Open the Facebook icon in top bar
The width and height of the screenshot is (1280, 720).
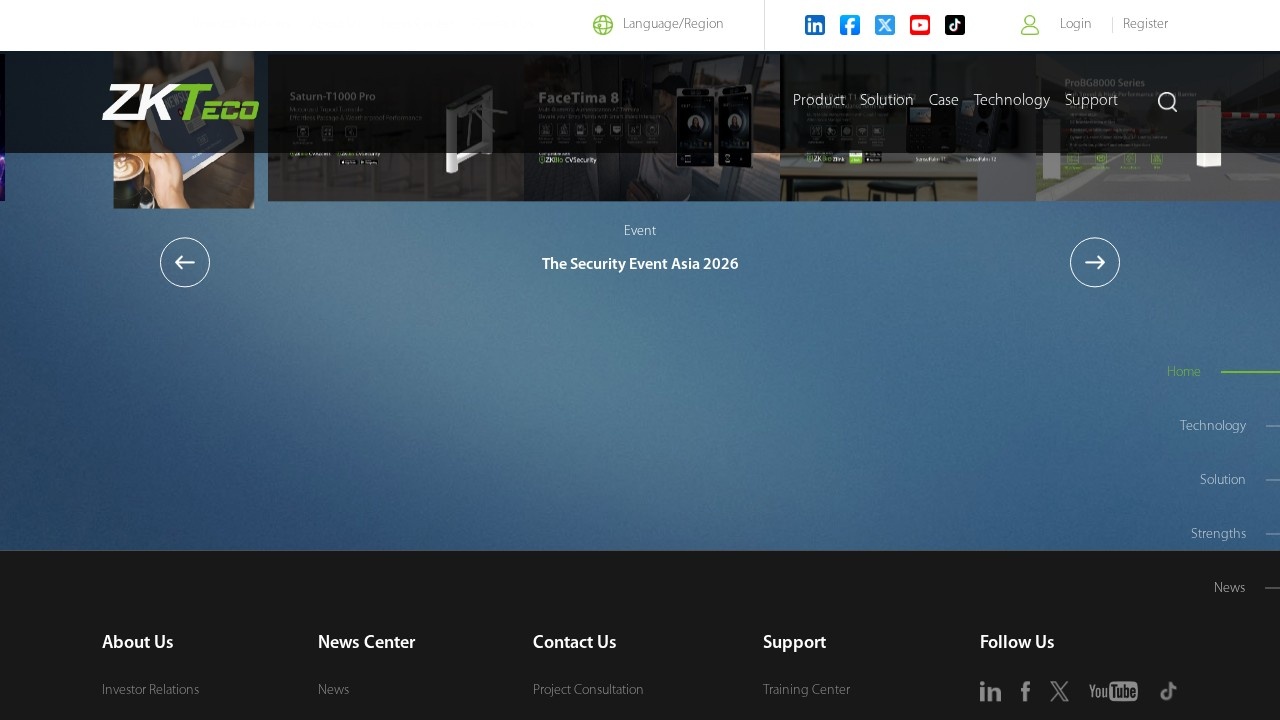click(850, 25)
